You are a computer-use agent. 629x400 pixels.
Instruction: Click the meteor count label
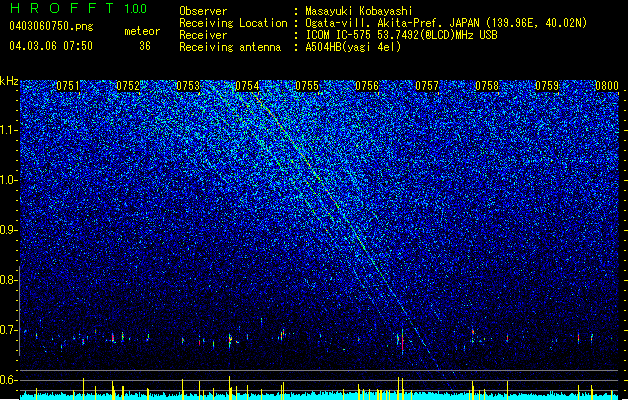(x=142, y=31)
